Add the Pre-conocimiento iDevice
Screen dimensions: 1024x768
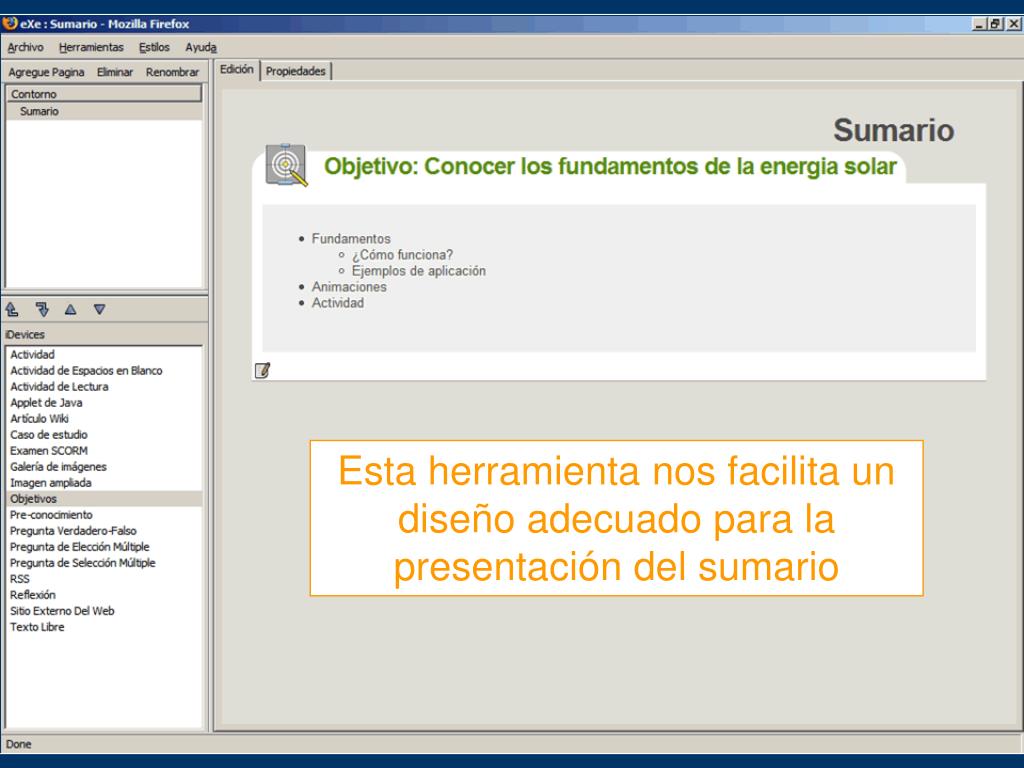tap(104, 515)
